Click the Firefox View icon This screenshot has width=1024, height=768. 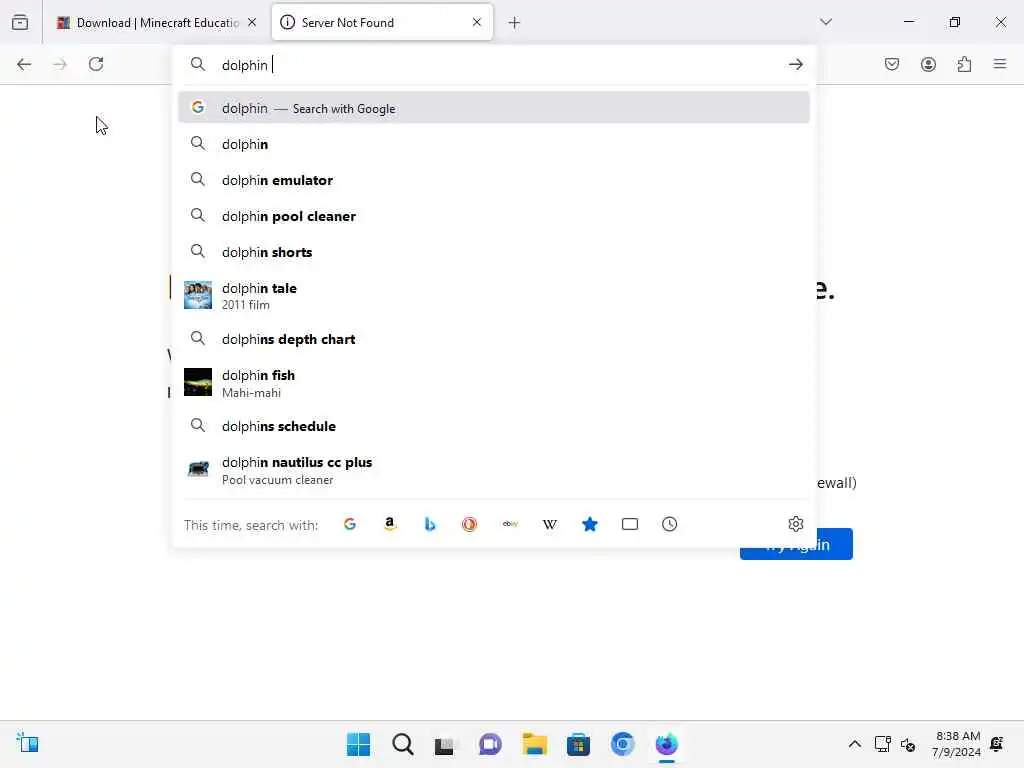[20, 23]
